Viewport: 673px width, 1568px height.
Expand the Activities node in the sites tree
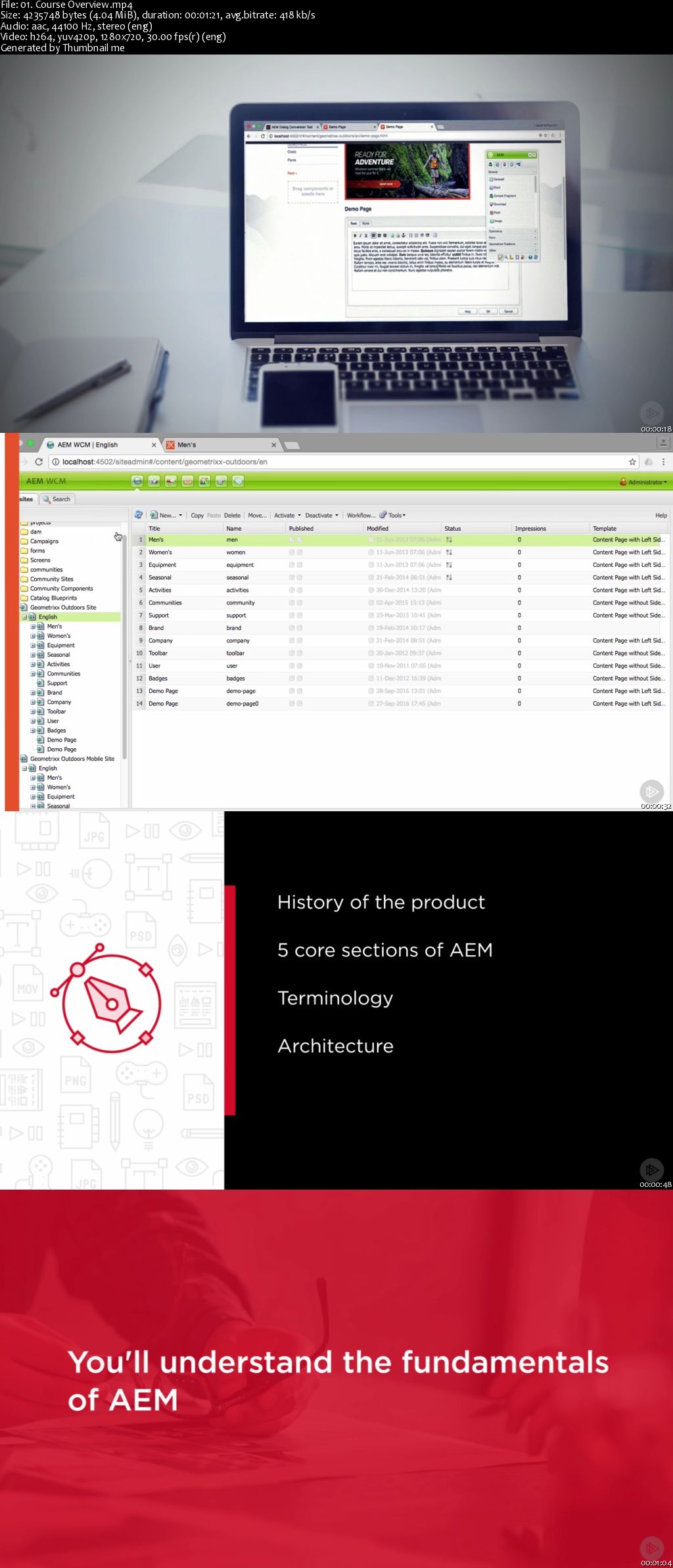click(33, 664)
